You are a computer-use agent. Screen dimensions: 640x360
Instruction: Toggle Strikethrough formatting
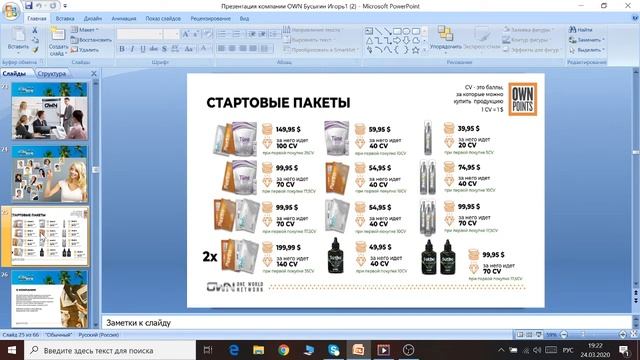pos(153,49)
